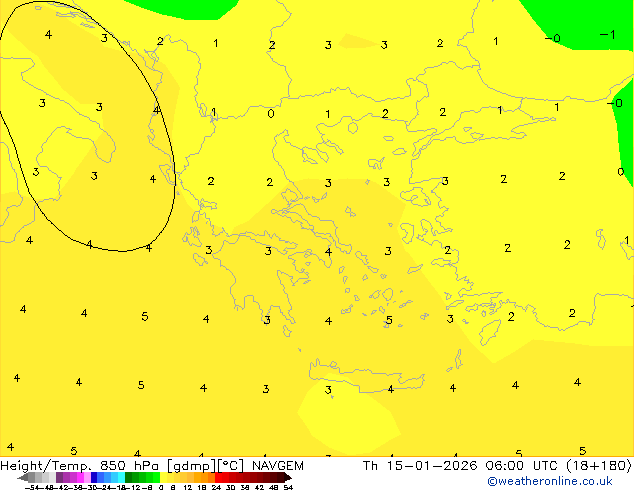Click the NAVGEM model label
The width and height of the screenshot is (634, 490).
[x=278, y=466]
